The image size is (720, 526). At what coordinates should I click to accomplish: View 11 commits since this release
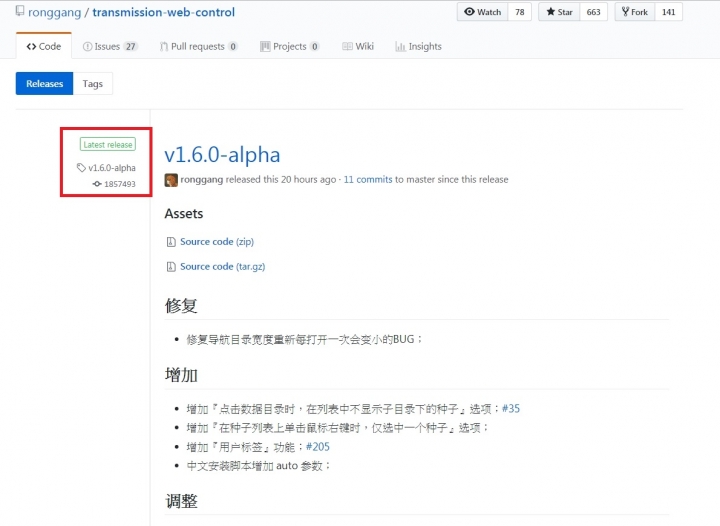pos(368,179)
